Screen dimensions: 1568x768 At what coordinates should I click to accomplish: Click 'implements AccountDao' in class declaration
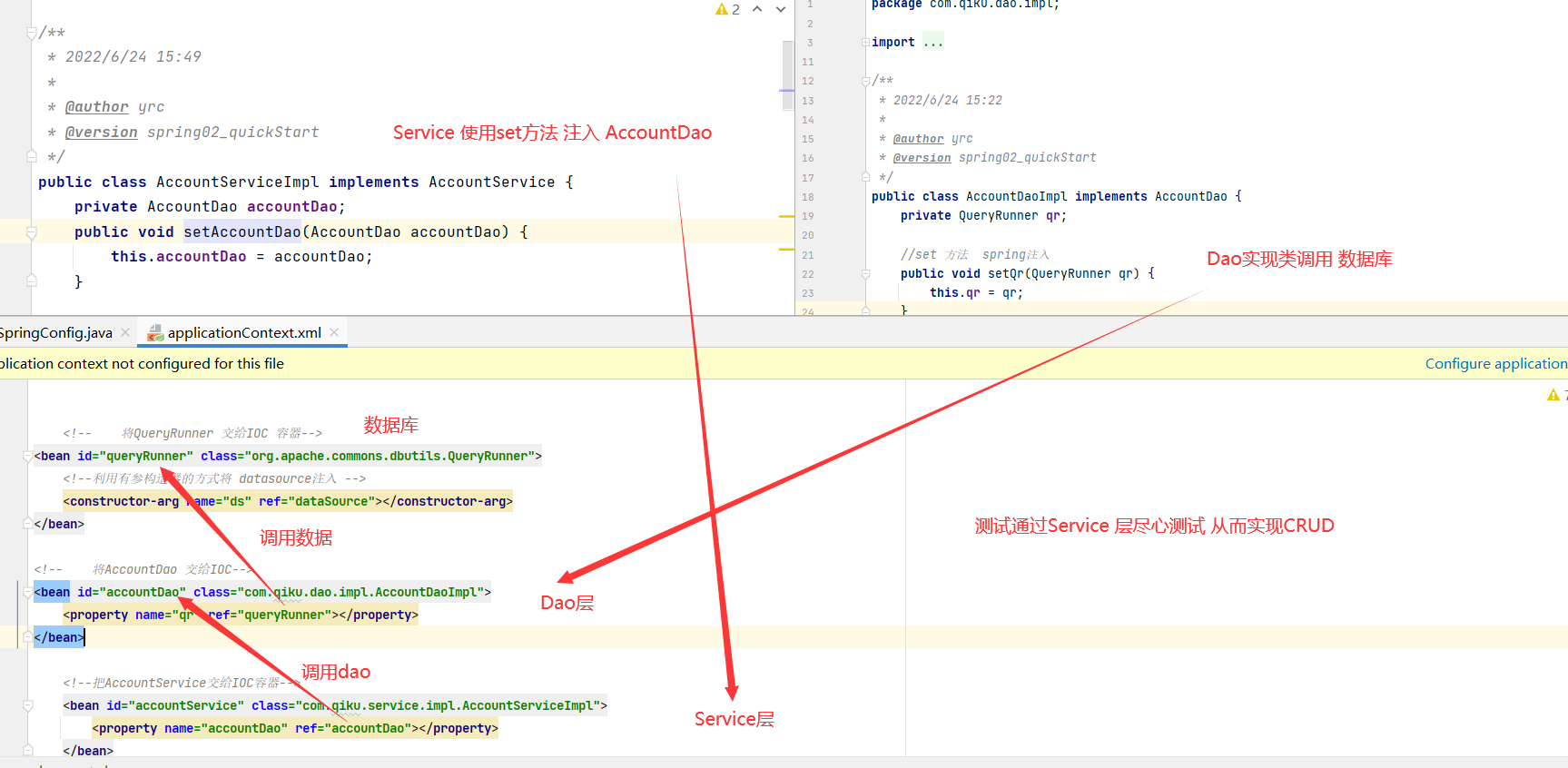1151,197
